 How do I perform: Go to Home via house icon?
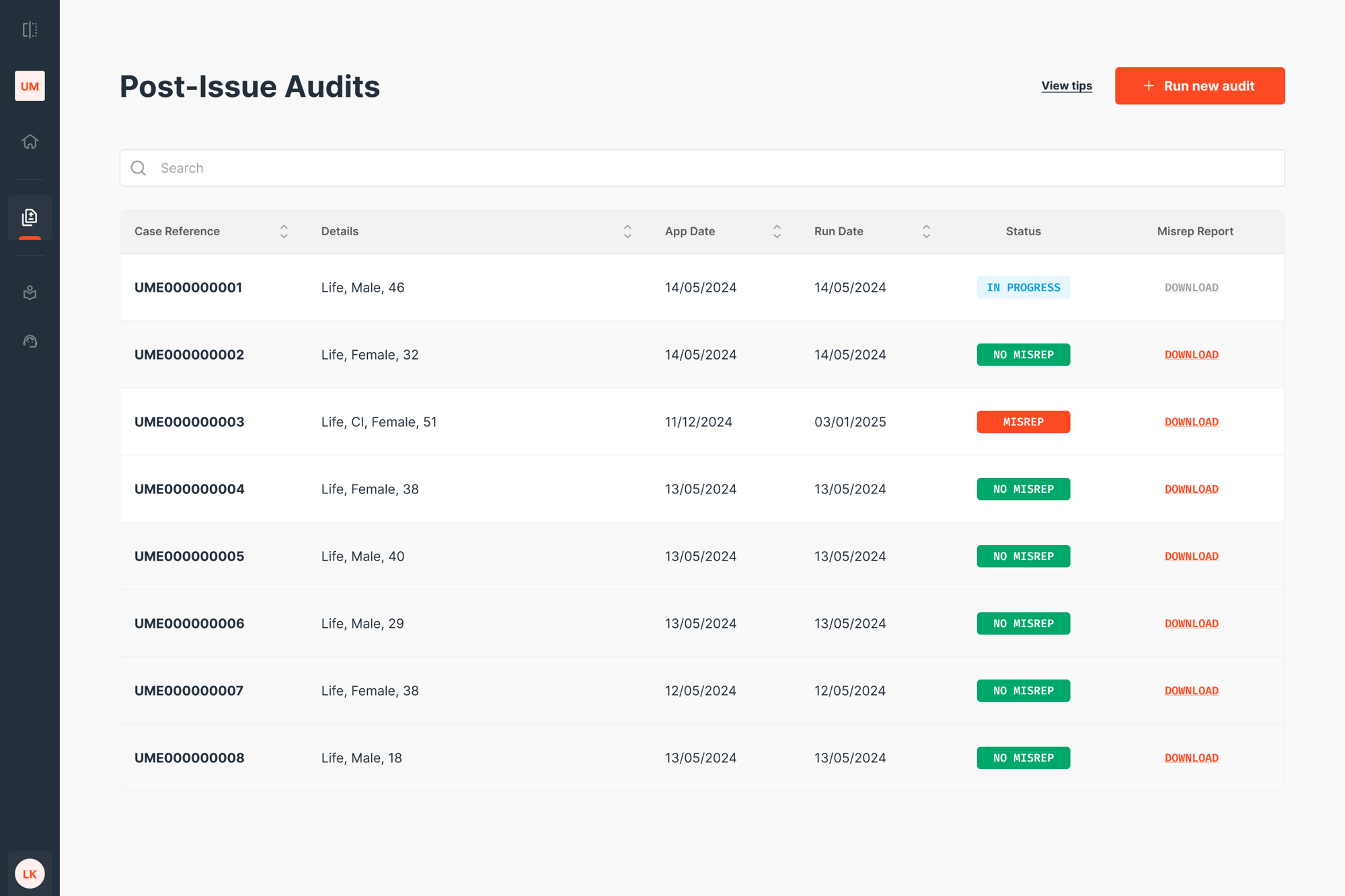(30, 142)
